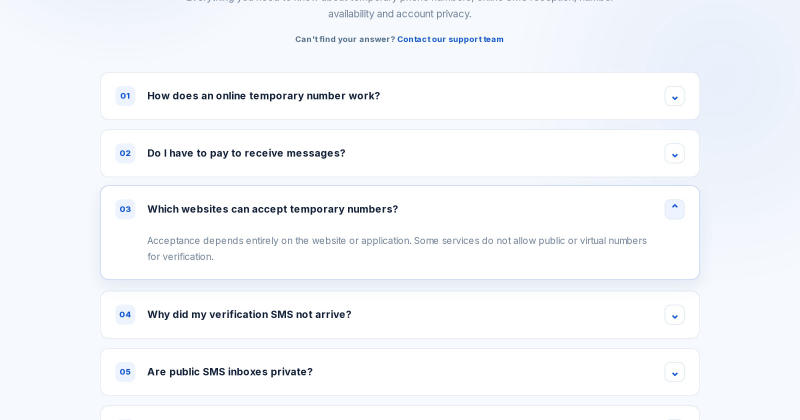The image size is (800, 420).
Task: Click the "Can't find your answer?" text
Action: [x=345, y=39]
